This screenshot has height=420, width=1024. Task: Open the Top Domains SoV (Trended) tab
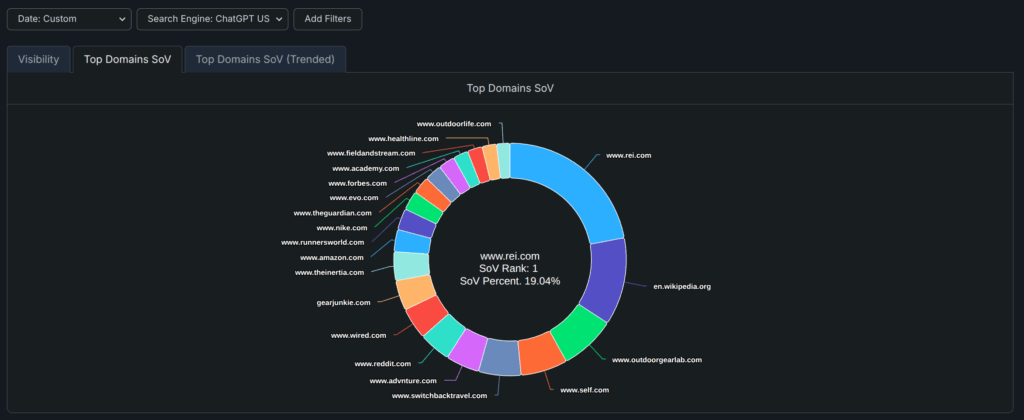point(266,59)
